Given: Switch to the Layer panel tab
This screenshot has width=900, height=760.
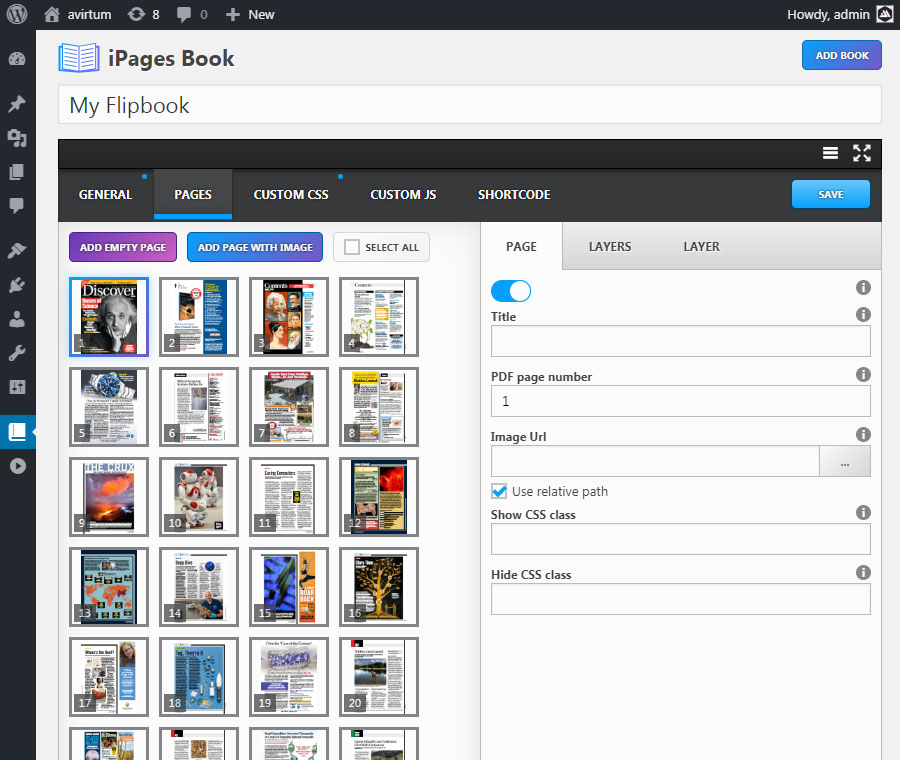Looking at the screenshot, I should click(x=701, y=247).
